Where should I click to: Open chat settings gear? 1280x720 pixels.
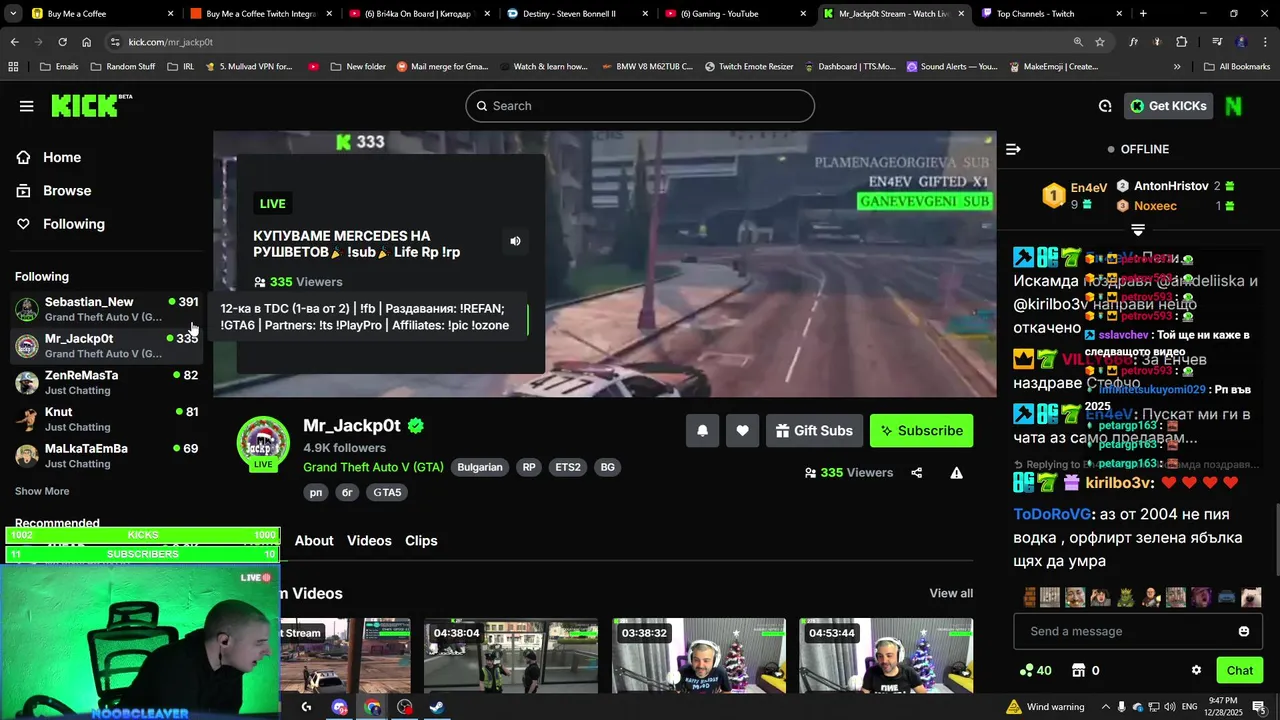pos(1196,670)
